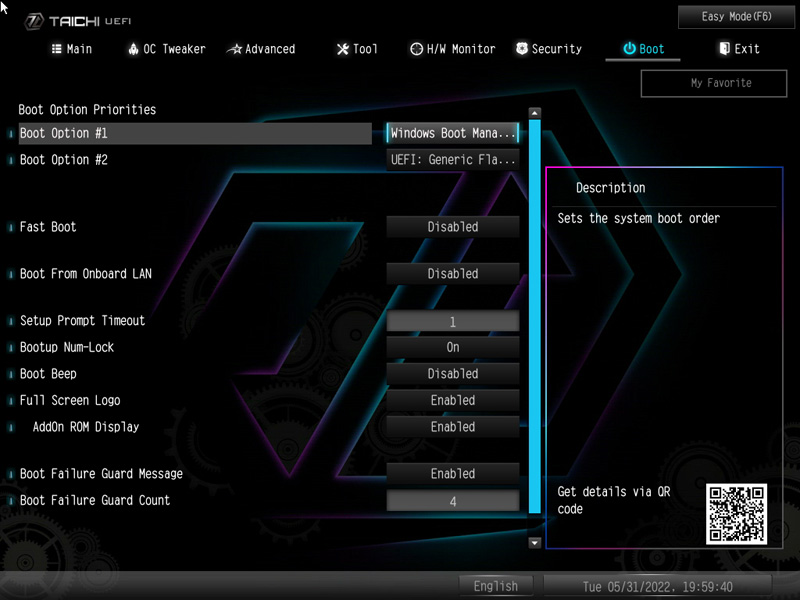Click the Security shield icon
The image size is (800, 600).
(522, 49)
